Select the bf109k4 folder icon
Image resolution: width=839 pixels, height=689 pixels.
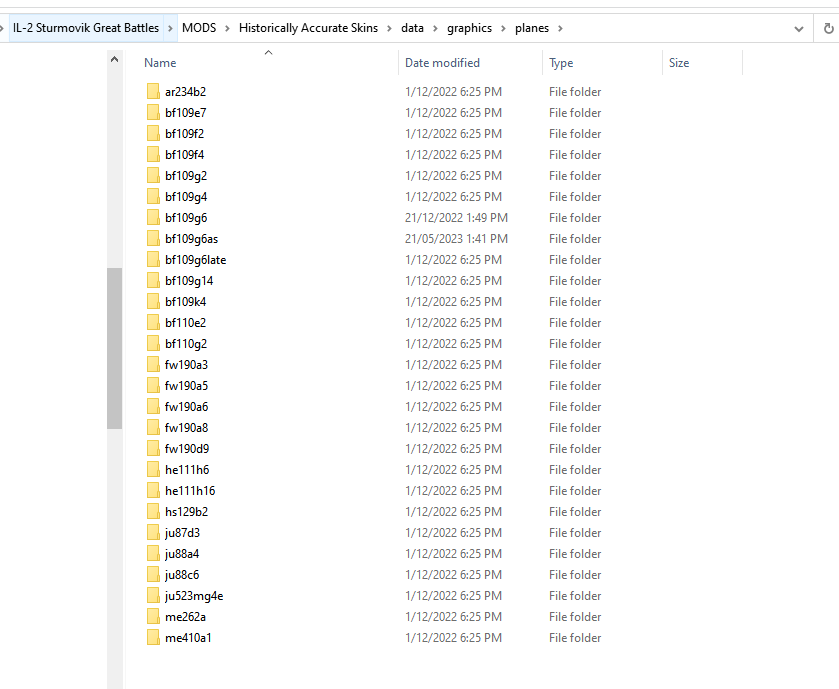tap(153, 302)
